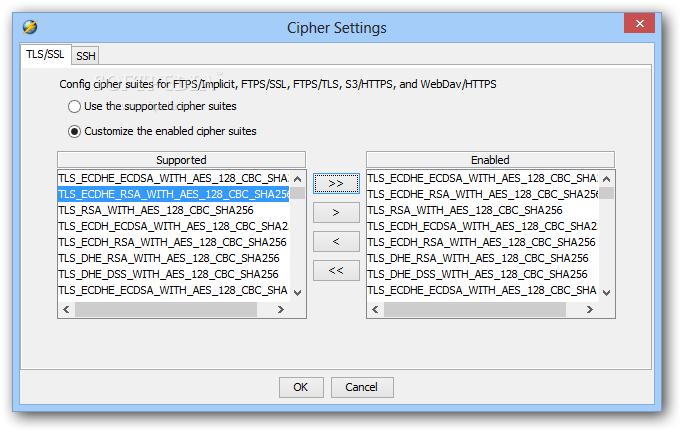
Task: Switch to the SSH tab
Action: point(86,56)
